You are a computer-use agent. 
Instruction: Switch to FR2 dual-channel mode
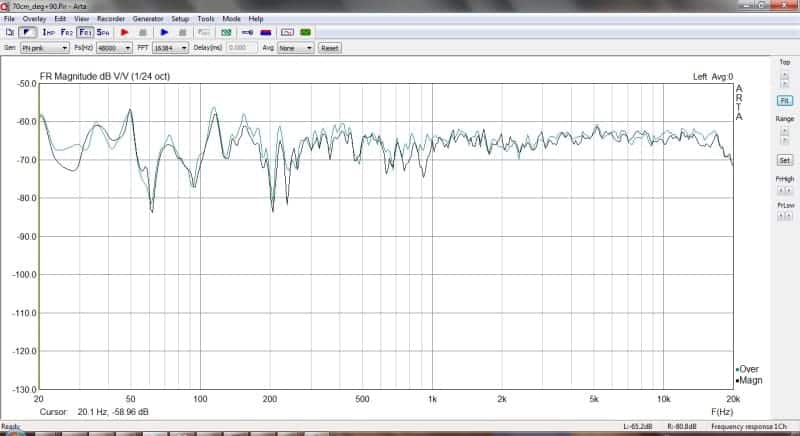click(x=66, y=32)
